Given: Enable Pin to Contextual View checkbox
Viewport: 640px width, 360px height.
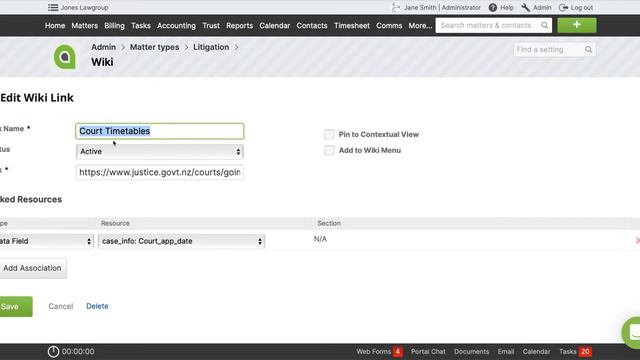Looking at the screenshot, I should click(x=329, y=134).
